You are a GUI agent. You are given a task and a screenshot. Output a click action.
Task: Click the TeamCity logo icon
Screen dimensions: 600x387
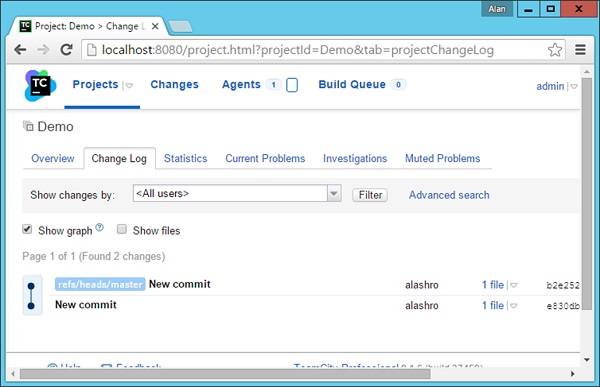[40, 85]
